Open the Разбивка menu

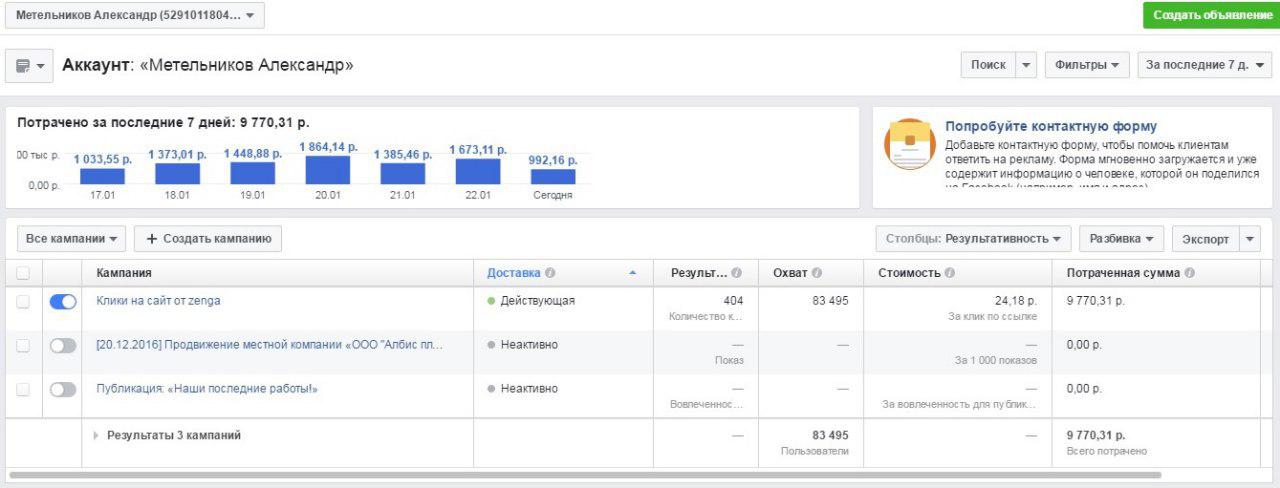point(1120,239)
